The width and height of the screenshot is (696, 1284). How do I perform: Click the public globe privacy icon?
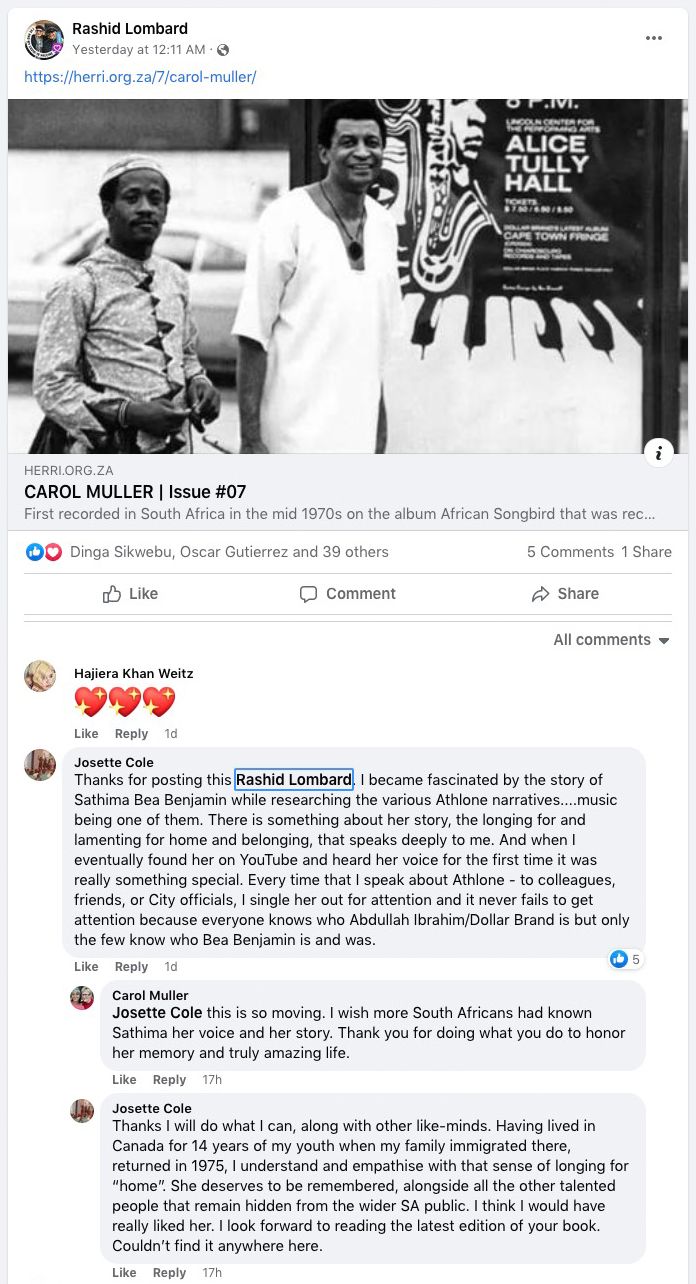click(223, 50)
